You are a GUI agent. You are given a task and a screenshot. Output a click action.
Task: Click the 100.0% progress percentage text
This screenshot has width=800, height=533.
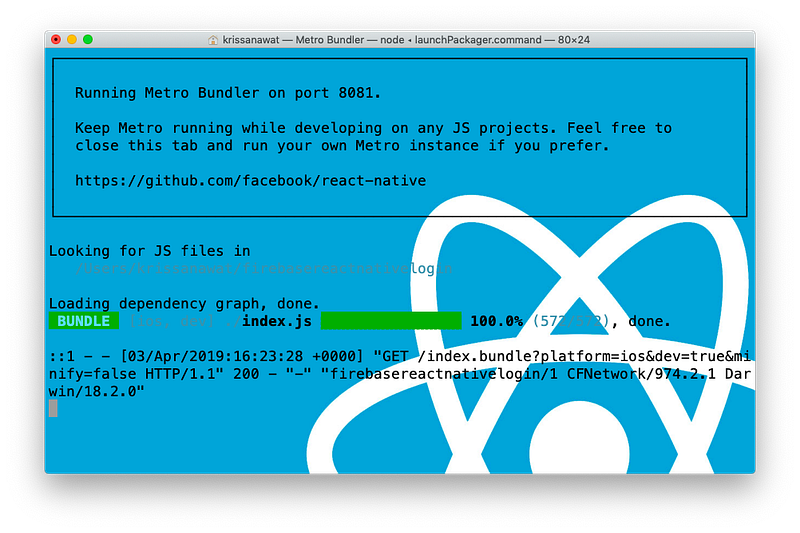496,321
